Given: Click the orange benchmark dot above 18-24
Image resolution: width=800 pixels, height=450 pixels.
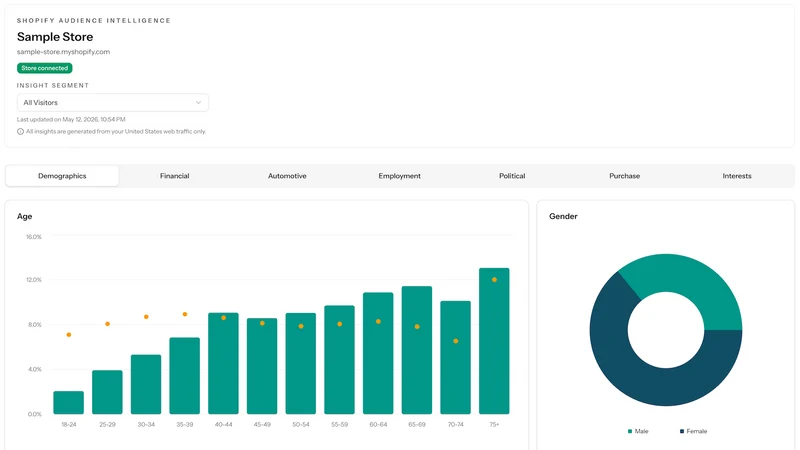Looking at the screenshot, I should point(68,335).
